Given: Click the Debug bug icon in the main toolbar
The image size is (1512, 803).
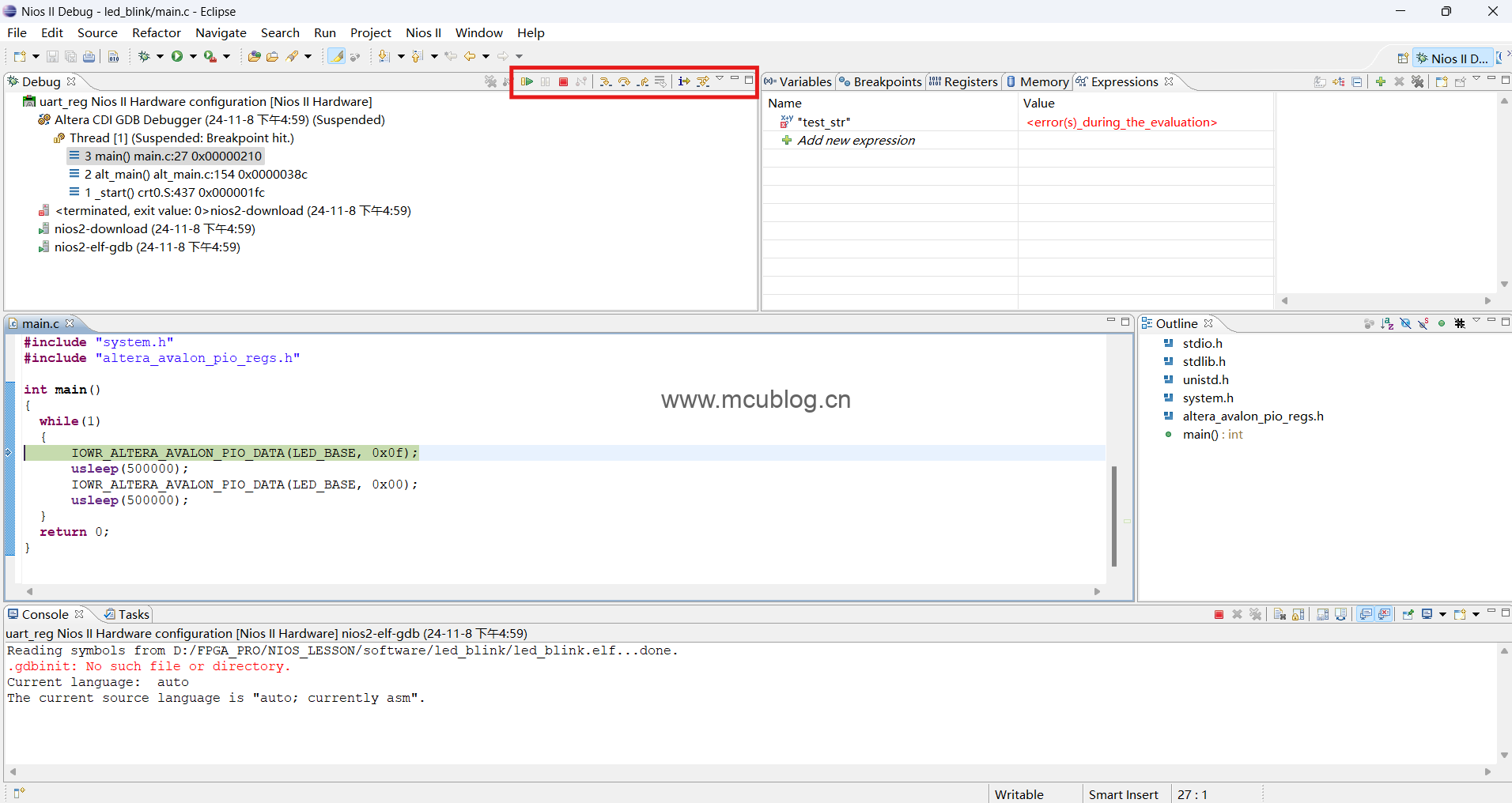Looking at the screenshot, I should 144,56.
